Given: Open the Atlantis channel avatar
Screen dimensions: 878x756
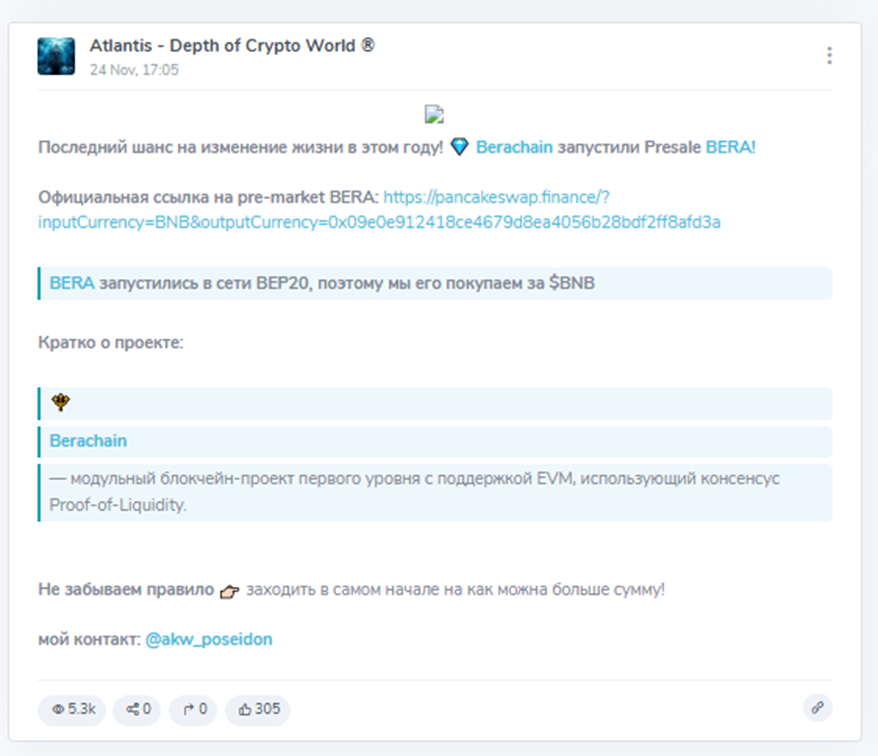Looking at the screenshot, I should click(56, 57).
